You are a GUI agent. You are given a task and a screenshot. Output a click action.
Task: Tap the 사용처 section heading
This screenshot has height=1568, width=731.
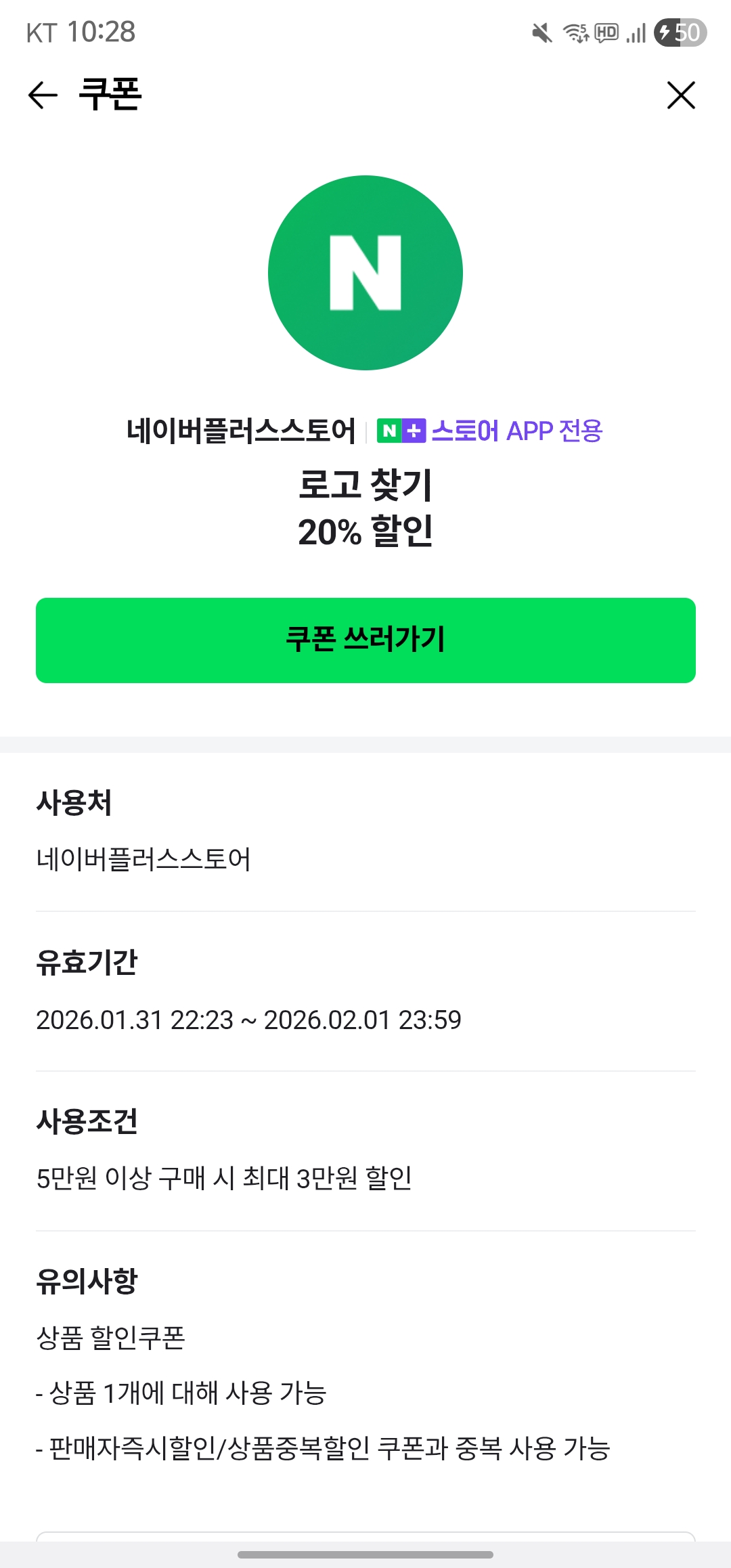[74, 803]
